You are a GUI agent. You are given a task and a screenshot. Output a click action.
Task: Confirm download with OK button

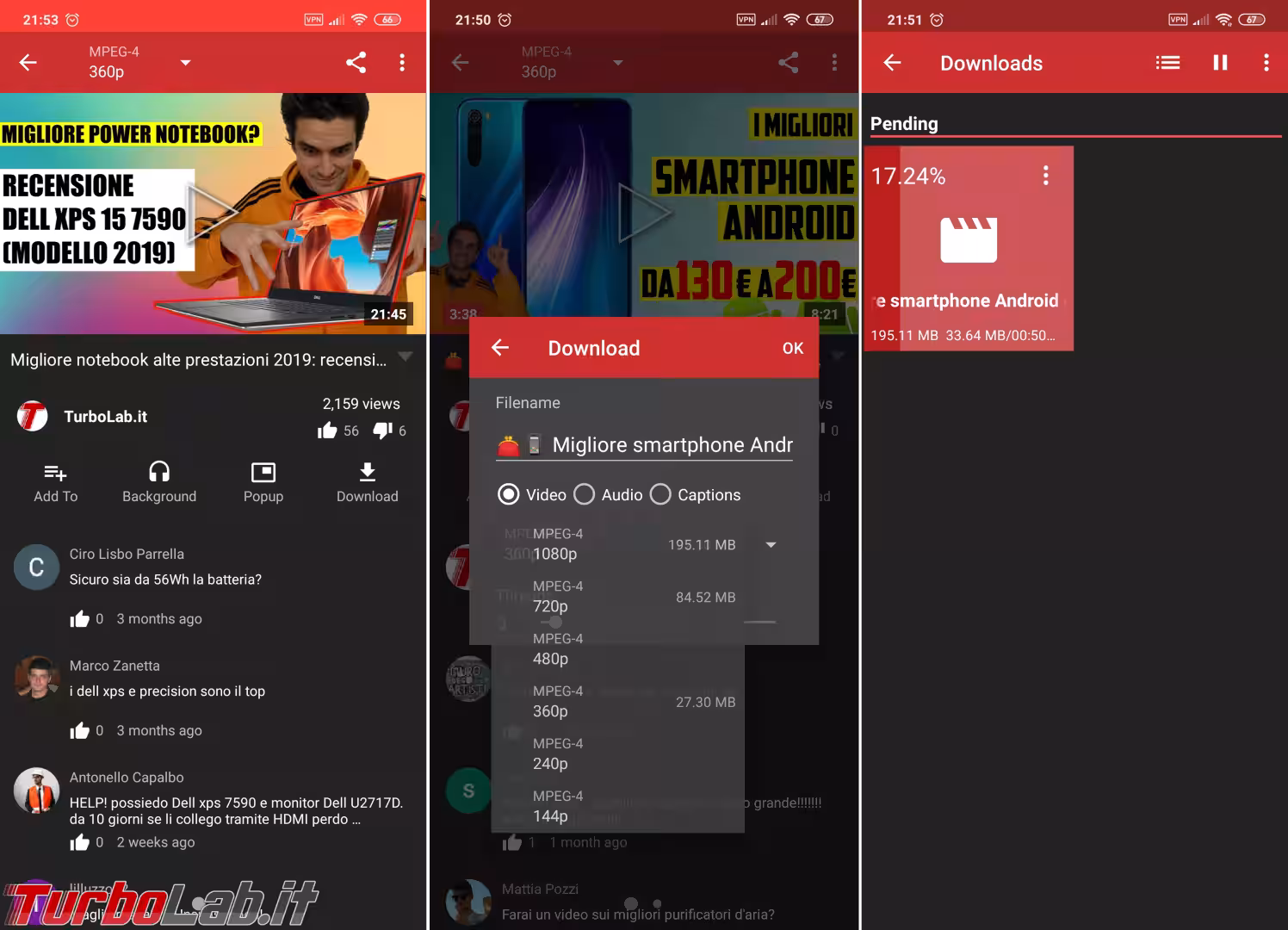[792, 348]
